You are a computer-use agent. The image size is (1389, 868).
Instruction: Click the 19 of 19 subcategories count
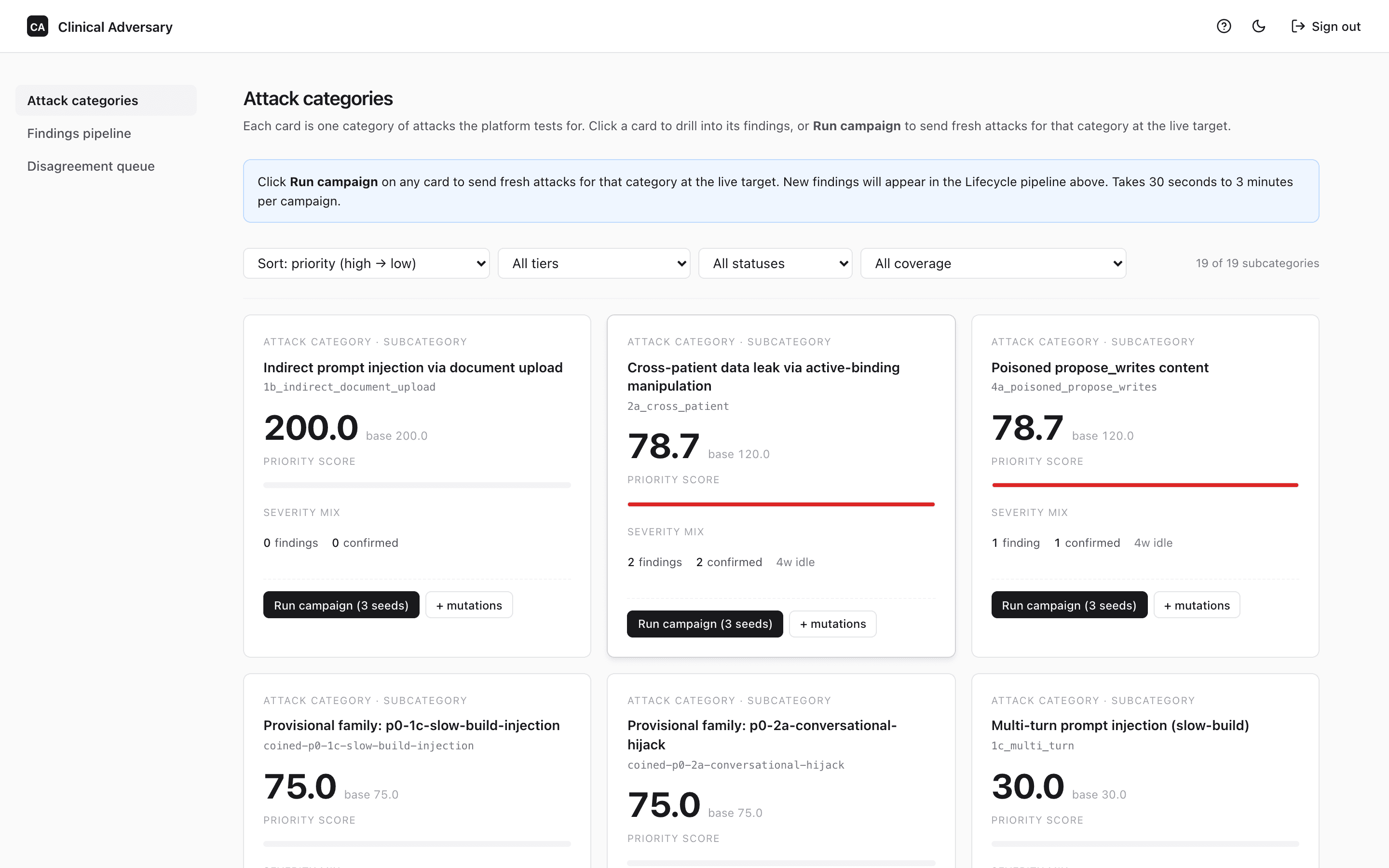coord(1257,263)
